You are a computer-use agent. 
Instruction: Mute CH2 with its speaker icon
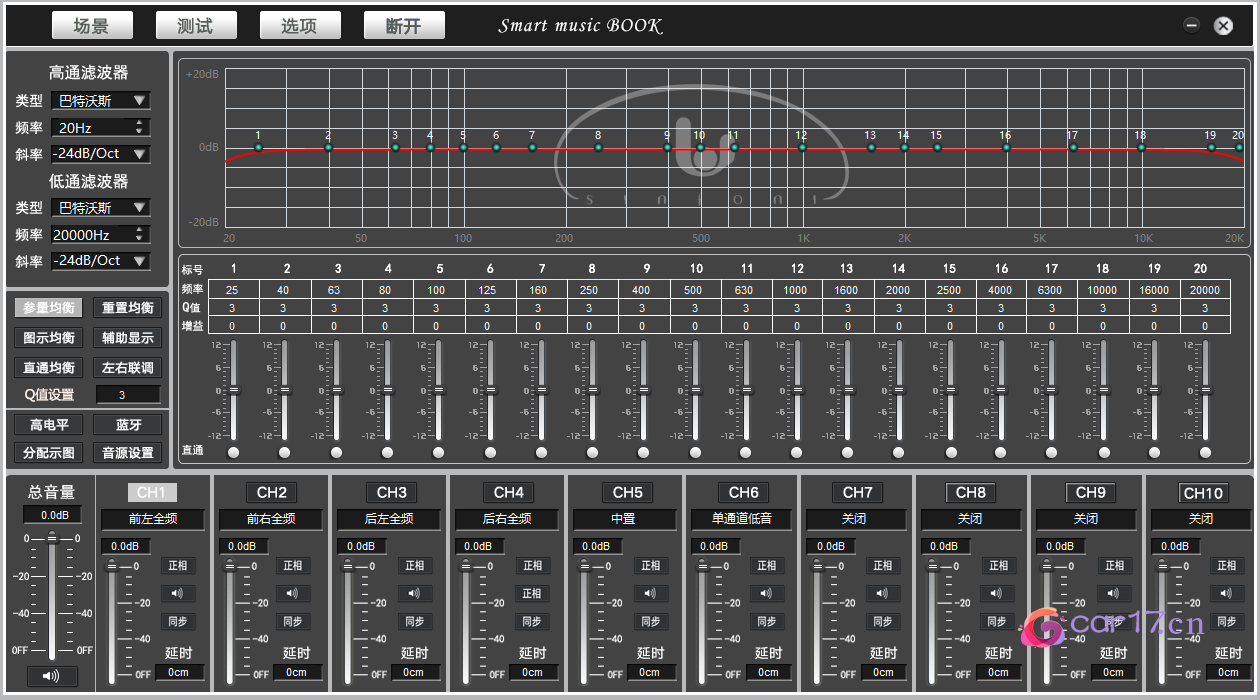292,593
